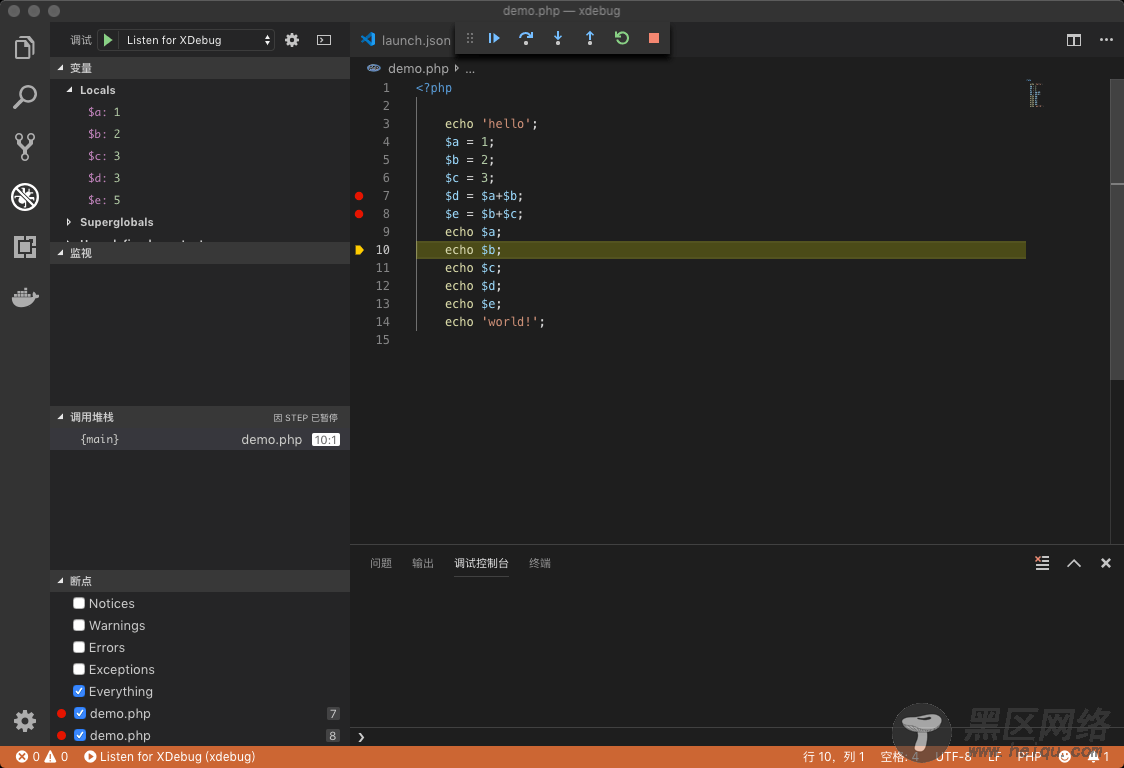Click the 10:1 position badge in call stack

tap(325, 440)
